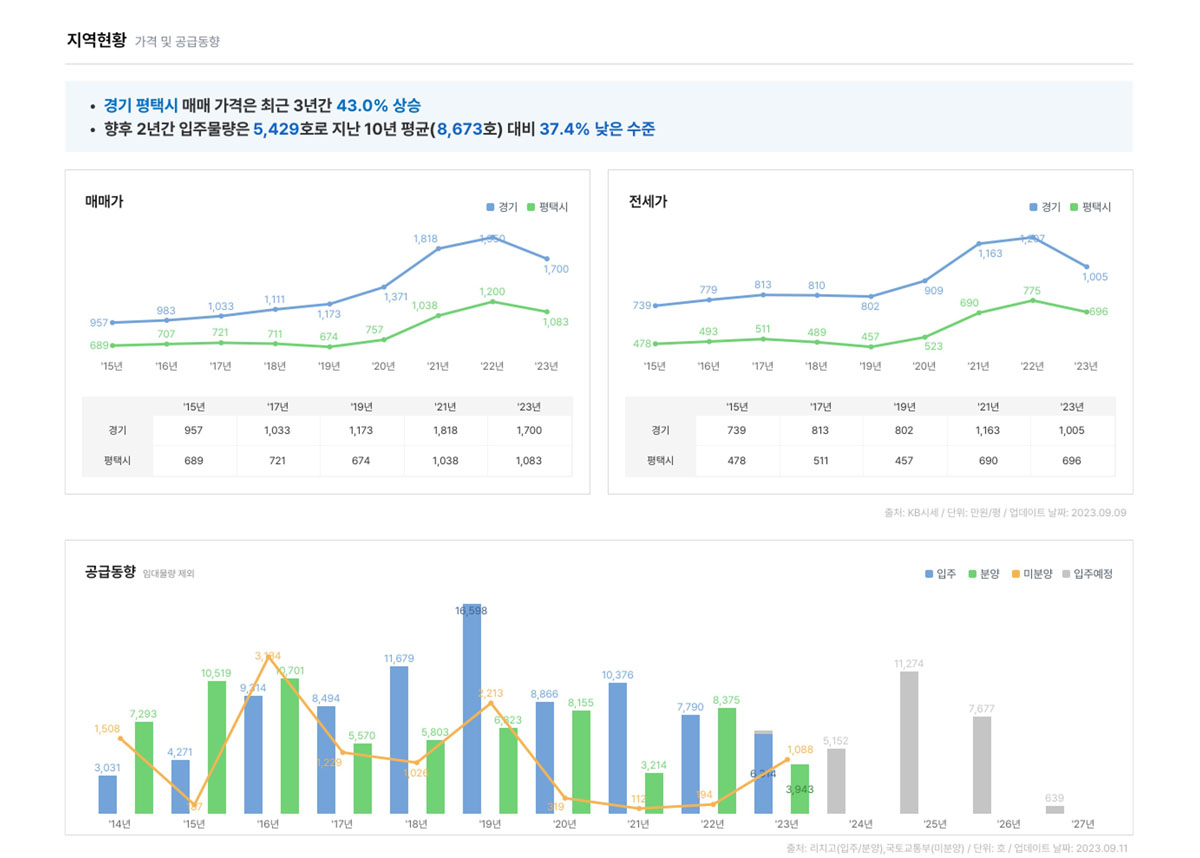Screen dimensions: 1200x858
Task: Click the gray 7,677 입주예정 bar for '26년
Action: pyautogui.click(x=982, y=765)
